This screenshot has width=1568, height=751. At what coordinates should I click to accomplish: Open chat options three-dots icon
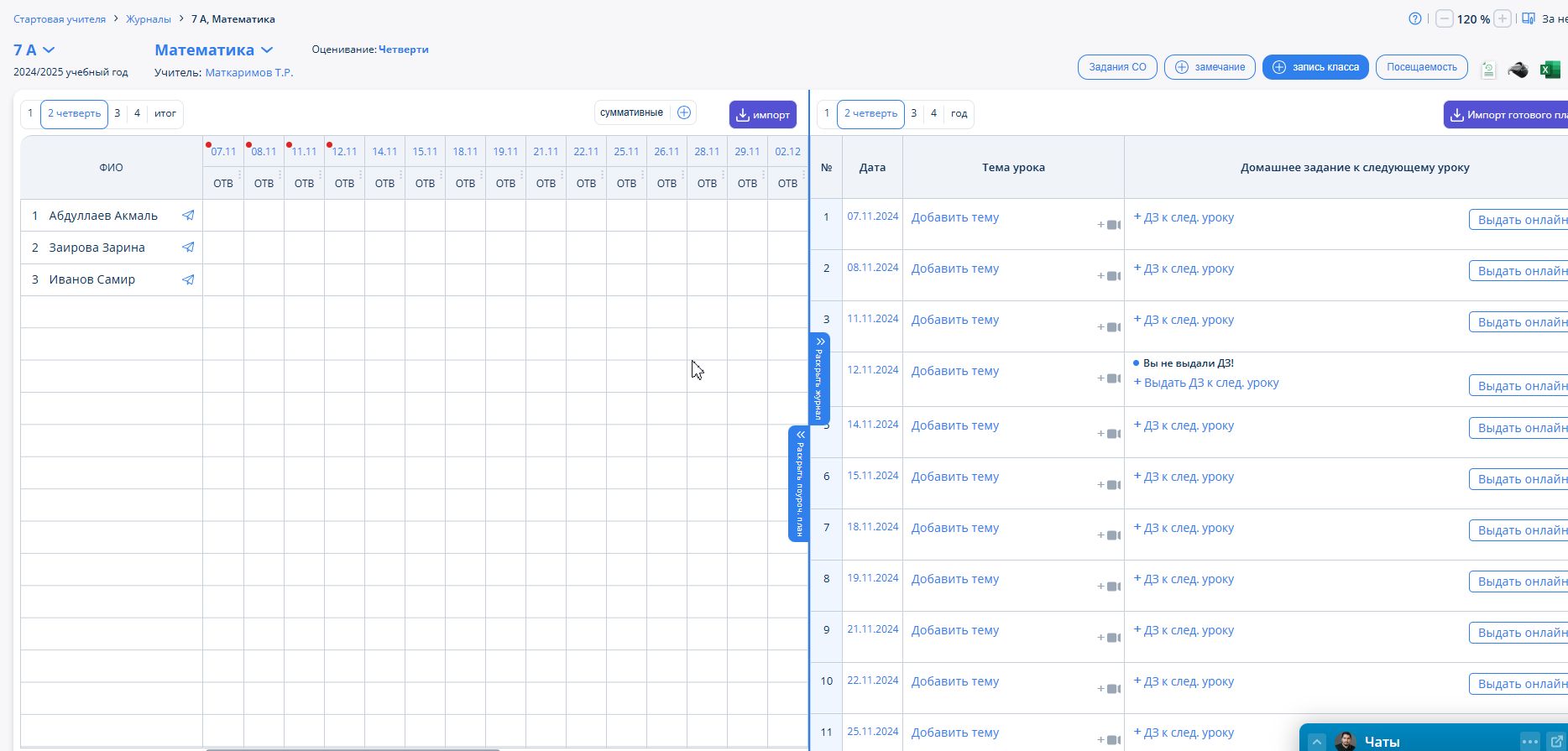(1529, 741)
